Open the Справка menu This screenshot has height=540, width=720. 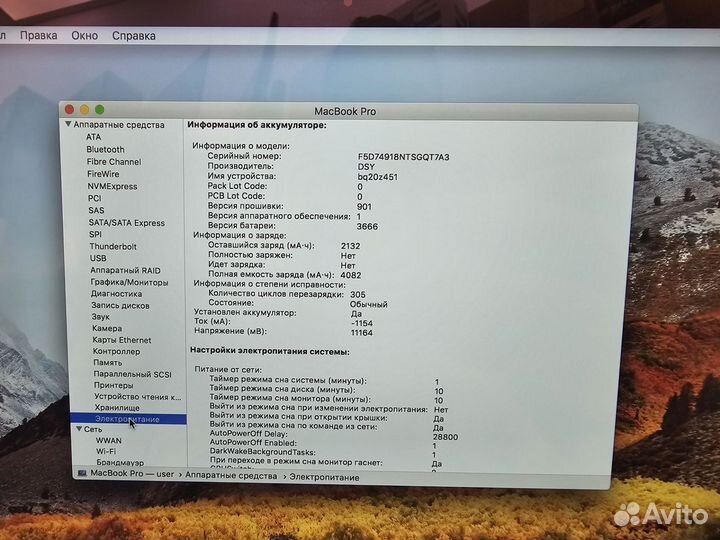tap(134, 36)
